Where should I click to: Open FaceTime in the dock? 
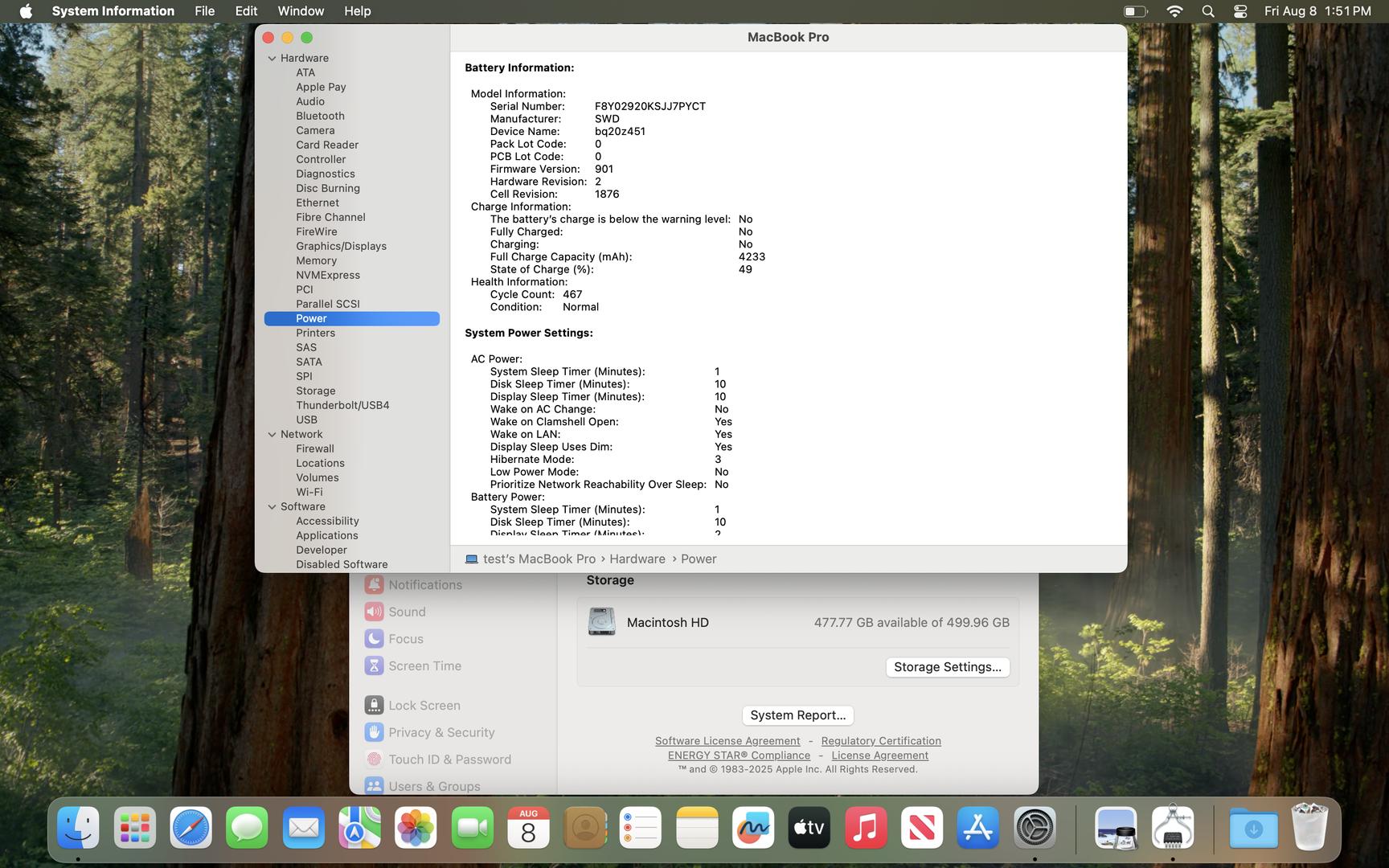472,828
